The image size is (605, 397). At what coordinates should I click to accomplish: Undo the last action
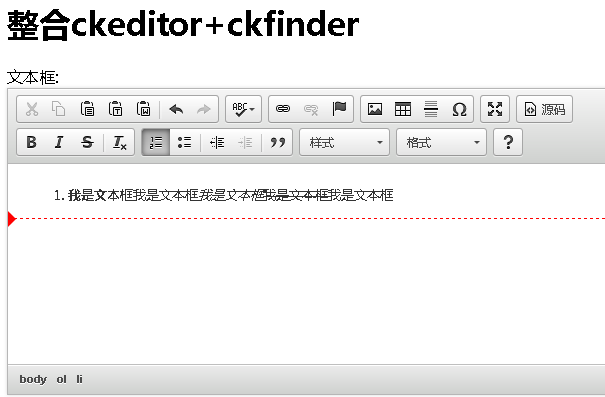click(x=176, y=109)
